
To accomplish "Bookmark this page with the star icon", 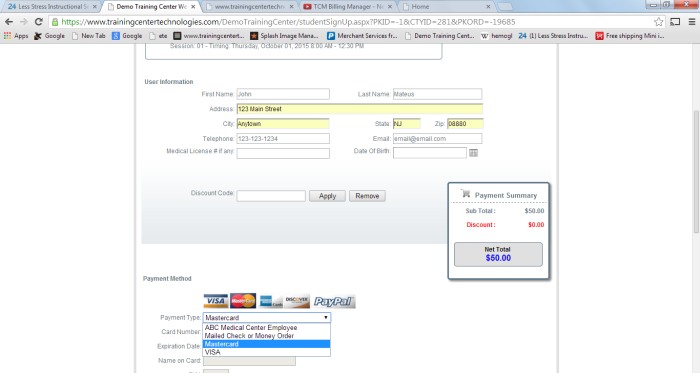I will pyautogui.click(x=658, y=22).
